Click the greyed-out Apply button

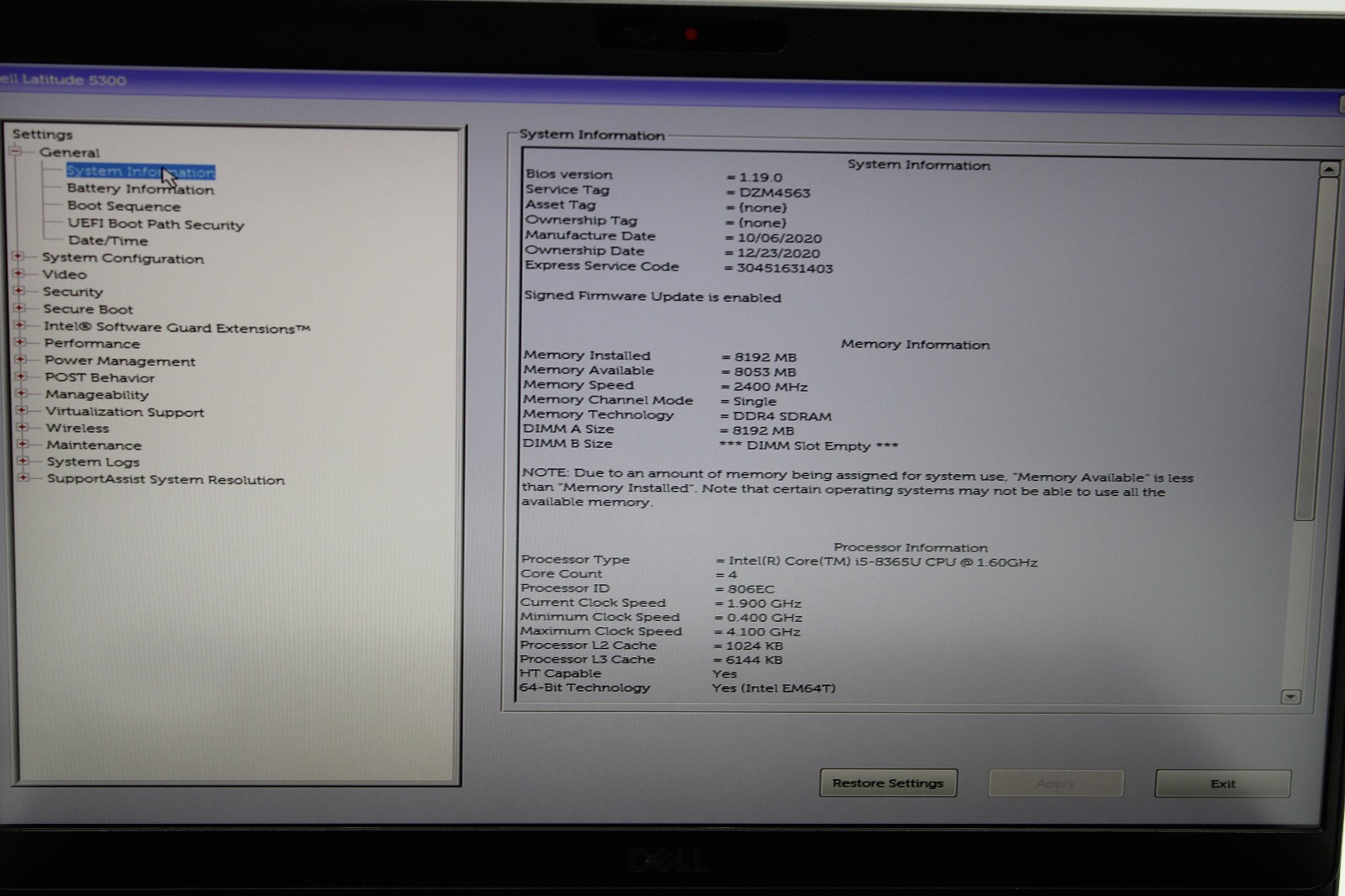pos(1056,783)
